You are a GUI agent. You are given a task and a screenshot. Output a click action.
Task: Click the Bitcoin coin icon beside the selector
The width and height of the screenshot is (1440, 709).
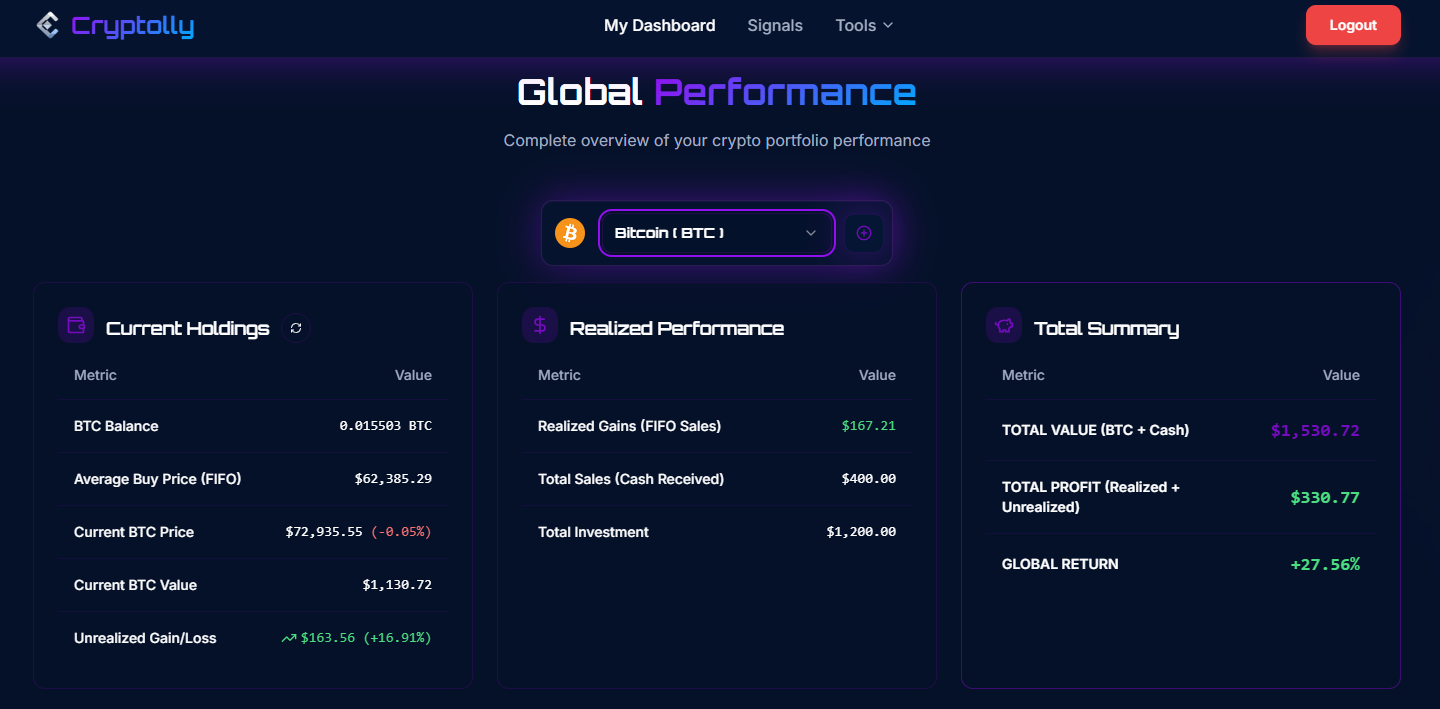click(x=571, y=232)
